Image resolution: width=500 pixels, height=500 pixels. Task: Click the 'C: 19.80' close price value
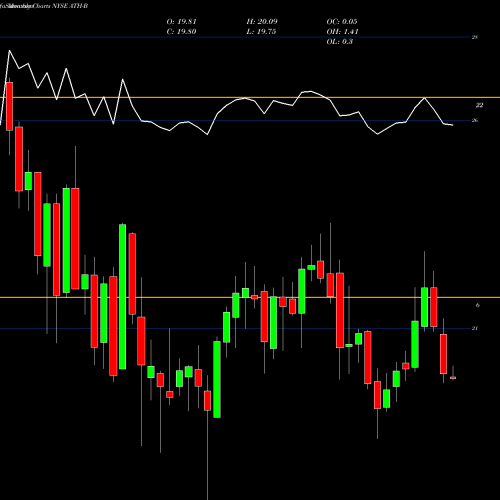[x=181, y=32]
